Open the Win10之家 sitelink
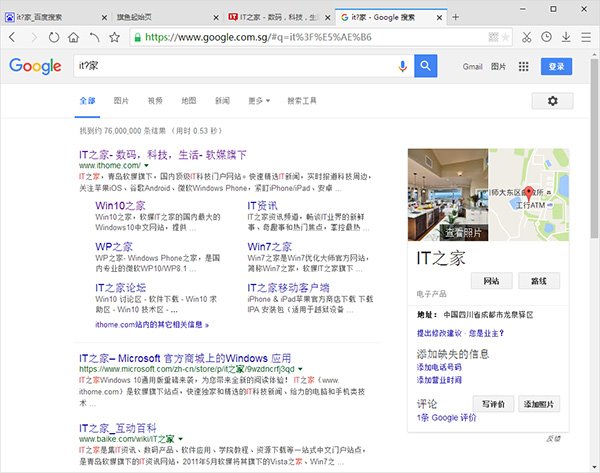Image resolution: width=600 pixels, height=473 pixels. 120,205
